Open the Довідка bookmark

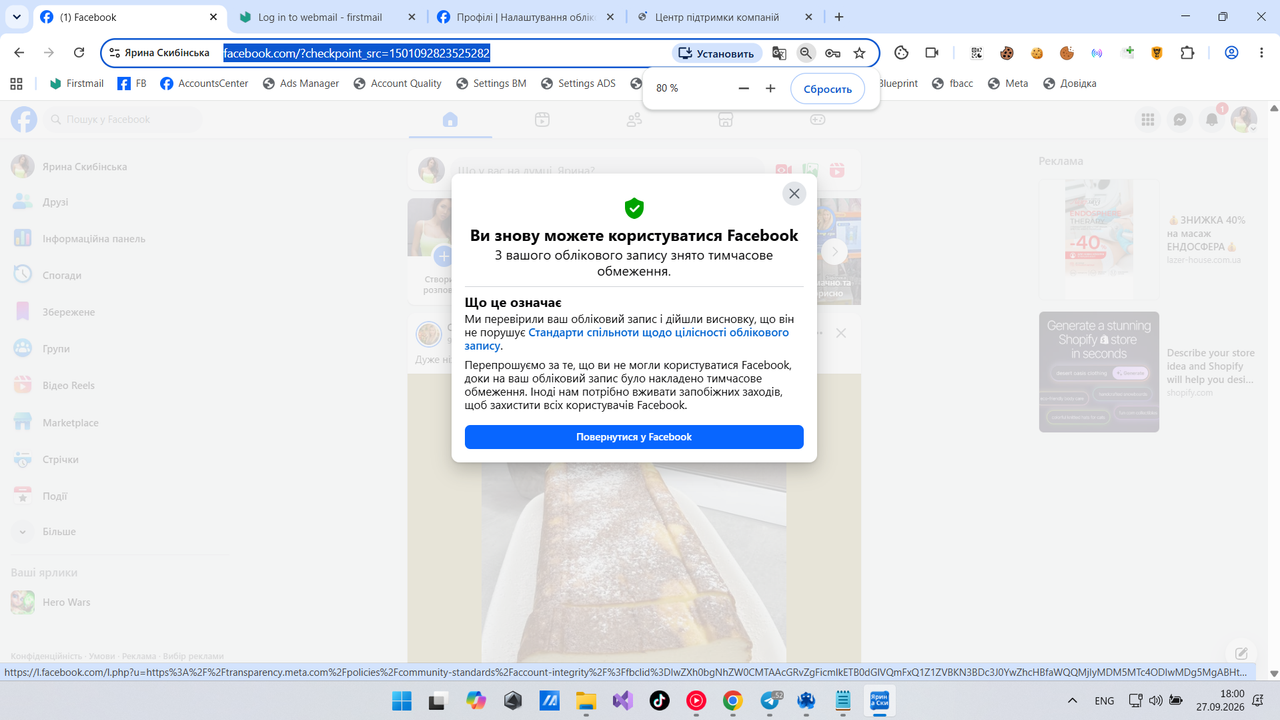[x=1070, y=84]
